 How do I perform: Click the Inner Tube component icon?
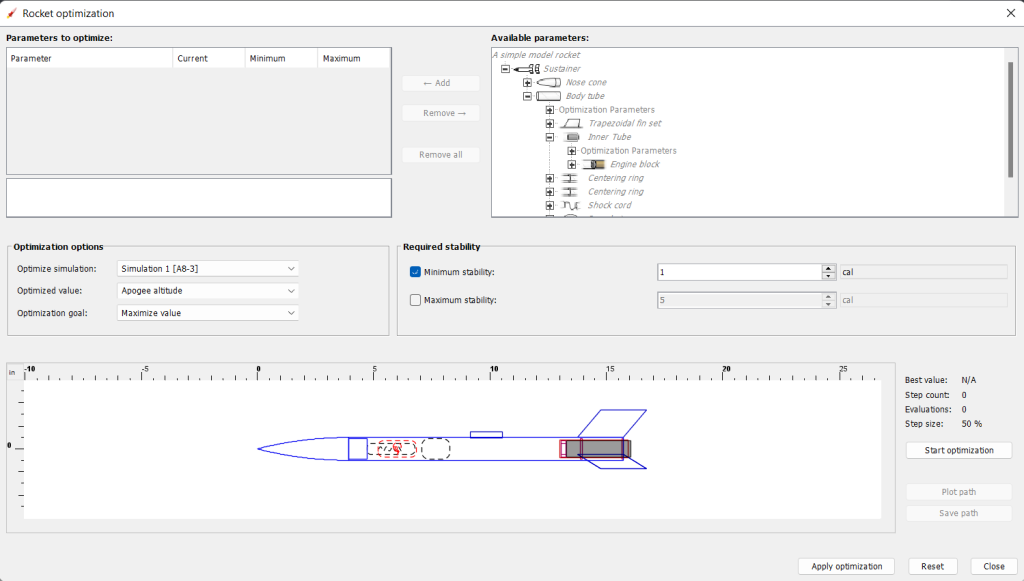[x=571, y=137]
